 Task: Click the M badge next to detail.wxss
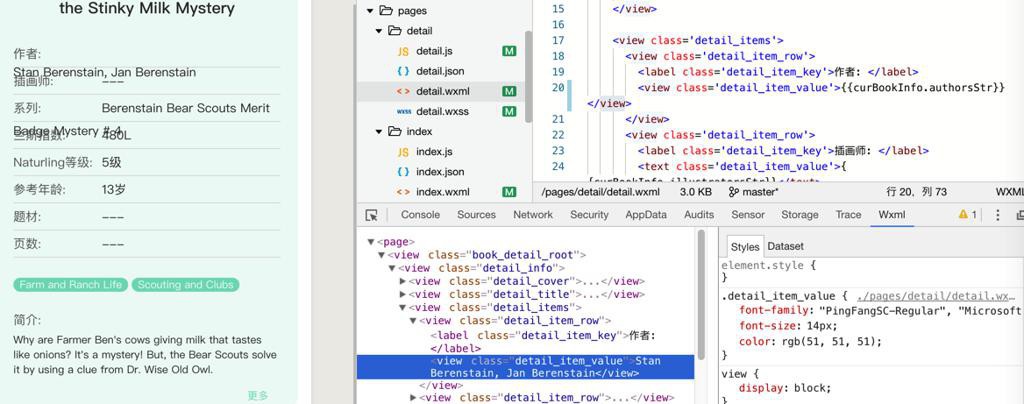tap(509, 112)
